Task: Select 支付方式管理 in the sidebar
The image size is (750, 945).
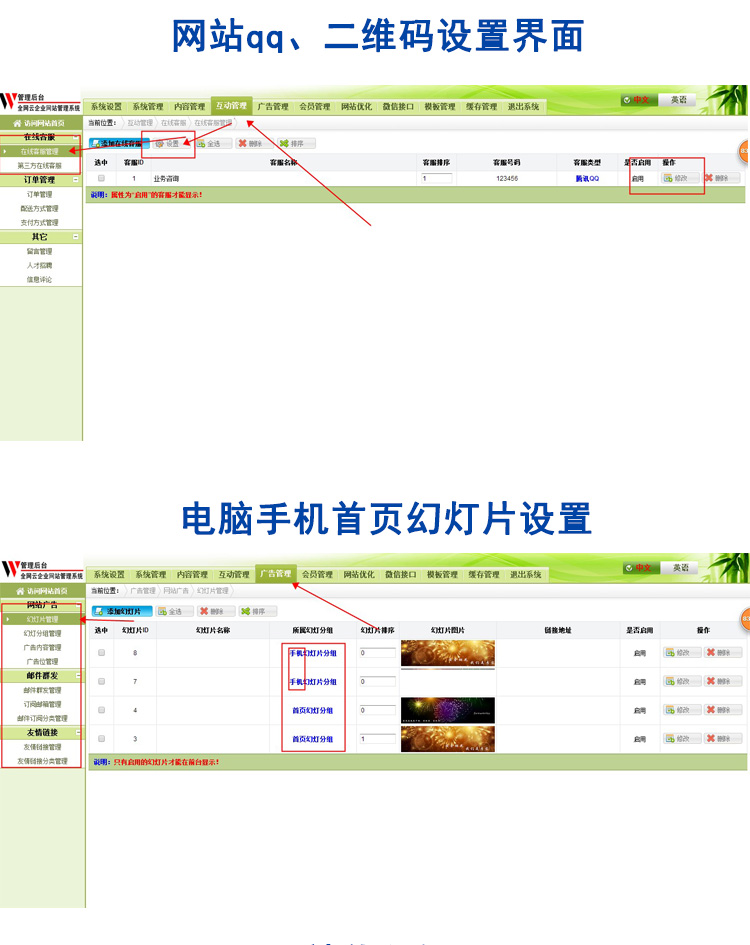Action: [x=40, y=222]
